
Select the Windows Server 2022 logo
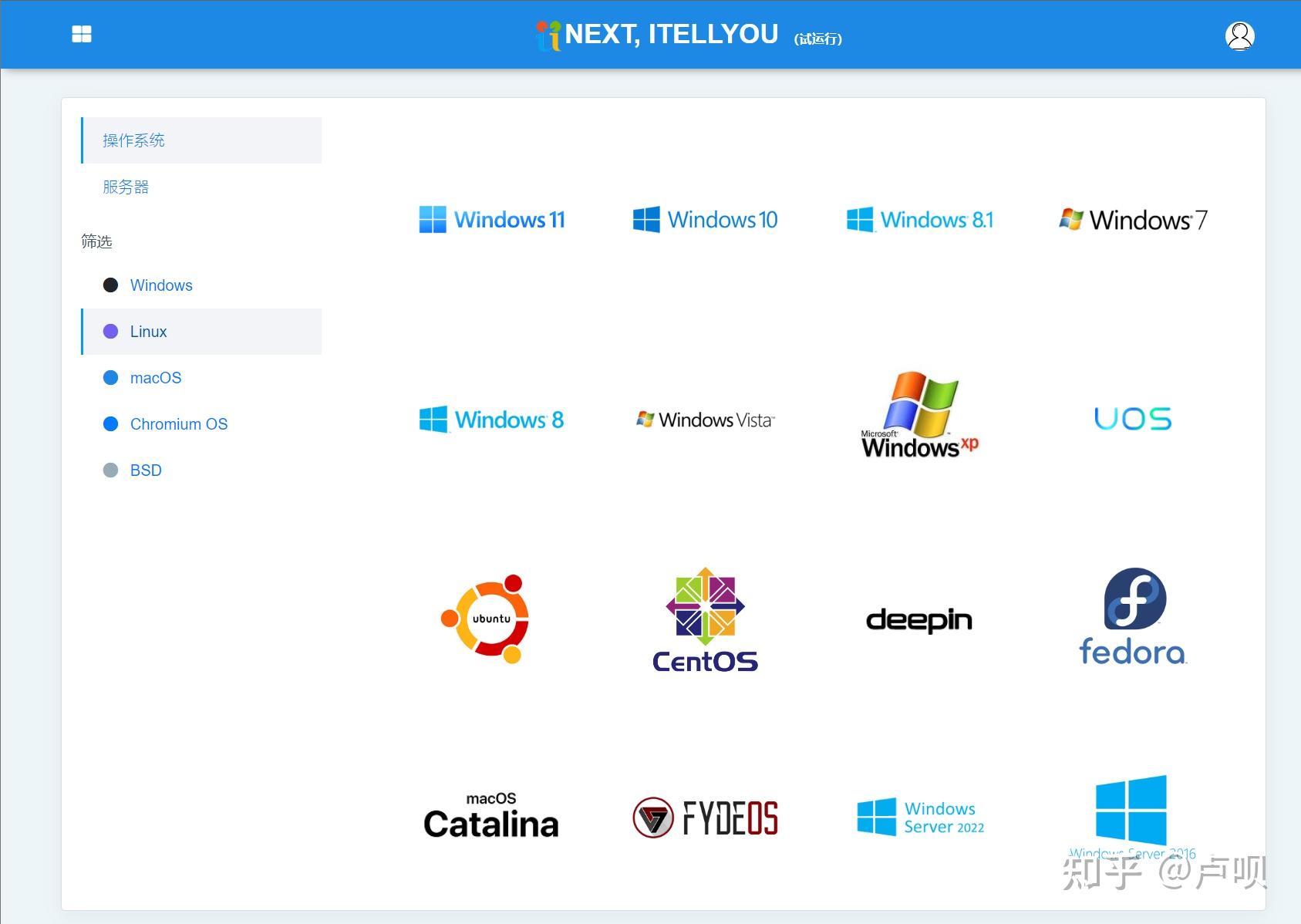[921, 818]
